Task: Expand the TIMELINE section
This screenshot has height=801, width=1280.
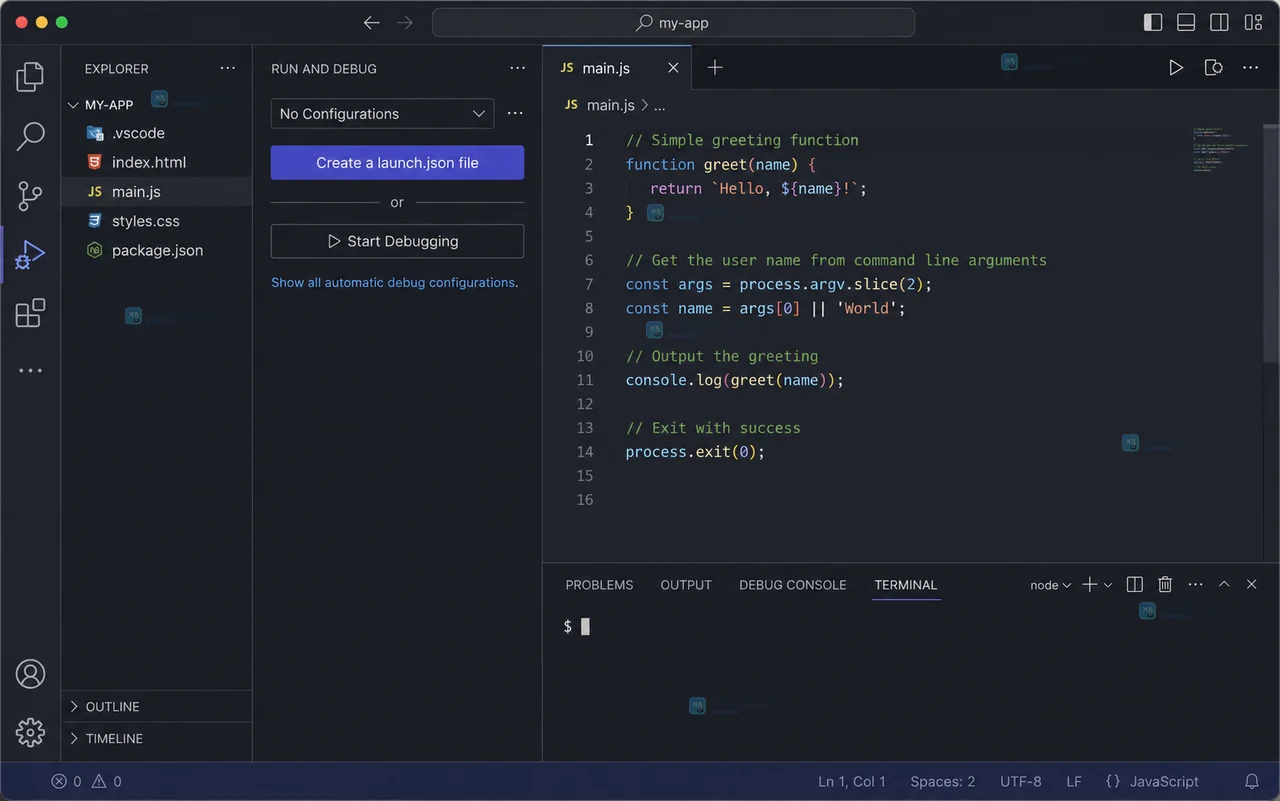Action: tap(157, 738)
